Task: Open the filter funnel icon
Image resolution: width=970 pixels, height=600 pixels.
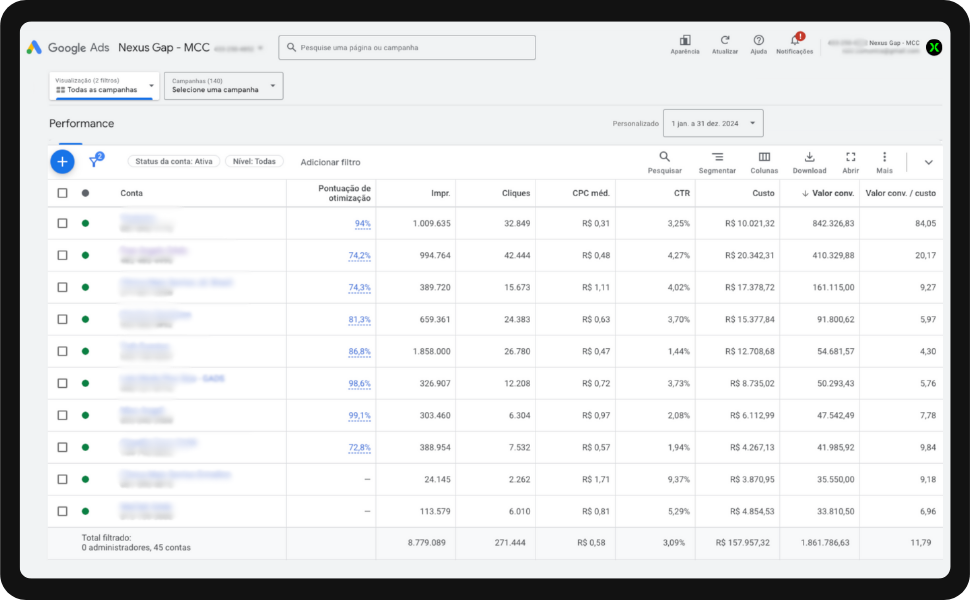Action: pos(95,161)
